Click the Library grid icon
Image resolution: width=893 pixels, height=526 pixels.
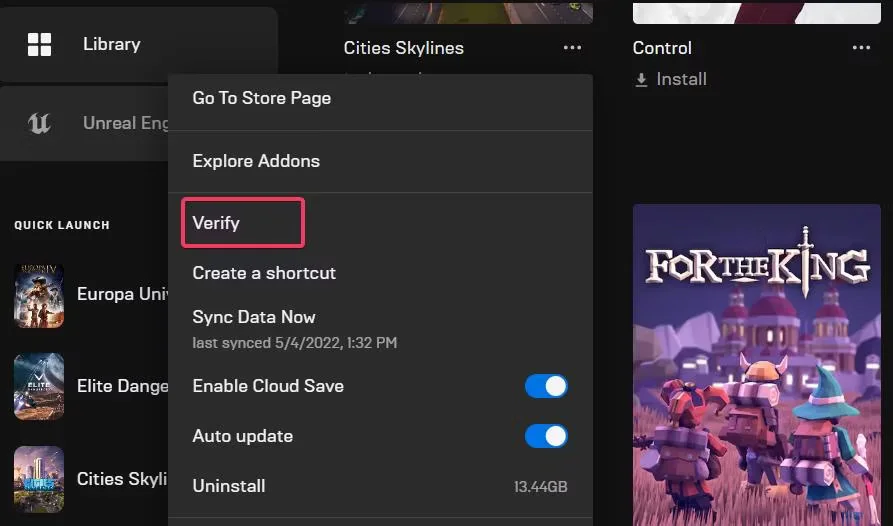pos(39,44)
